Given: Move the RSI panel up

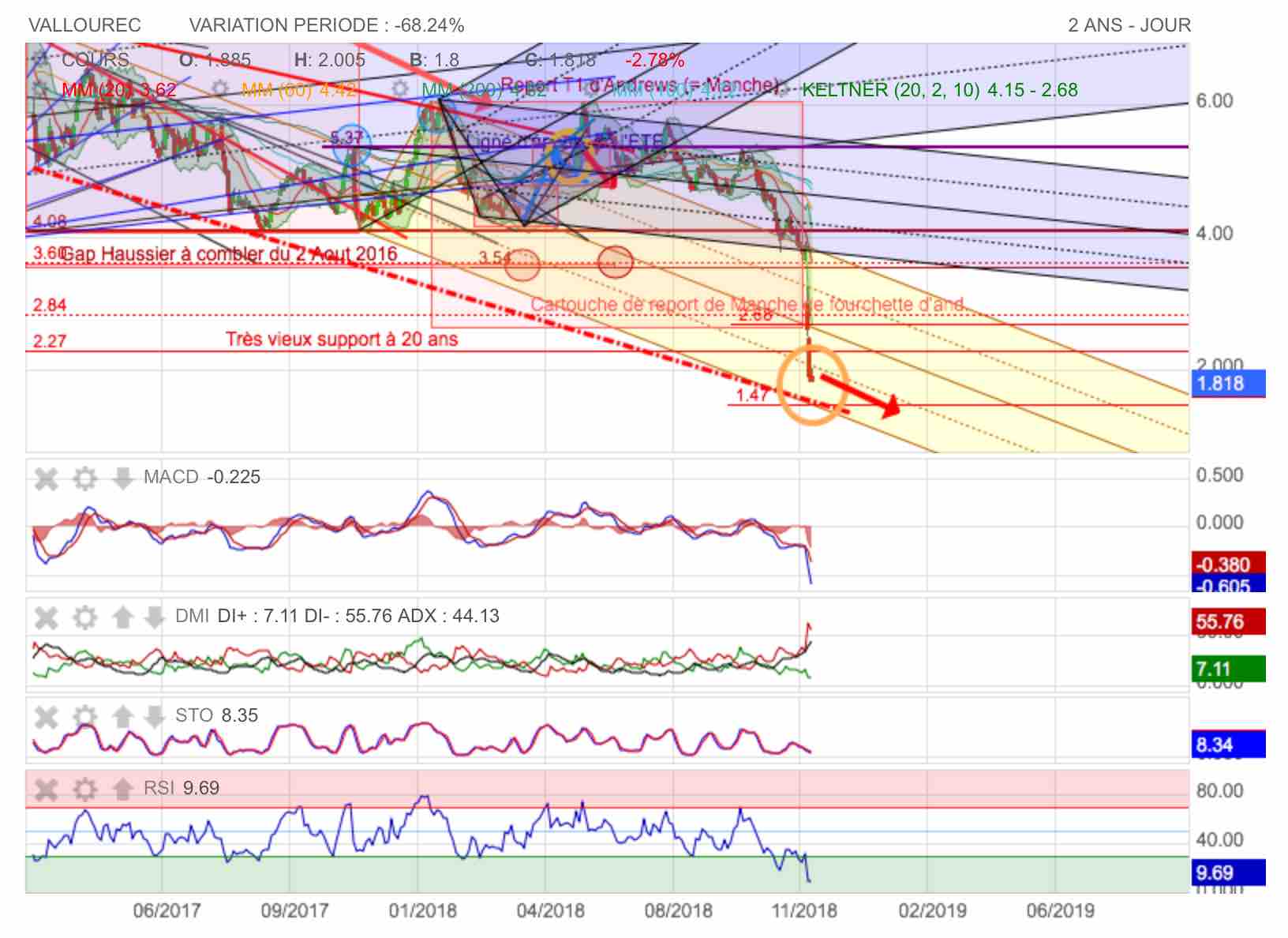Looking at the screenshot, I should (122, 788).
